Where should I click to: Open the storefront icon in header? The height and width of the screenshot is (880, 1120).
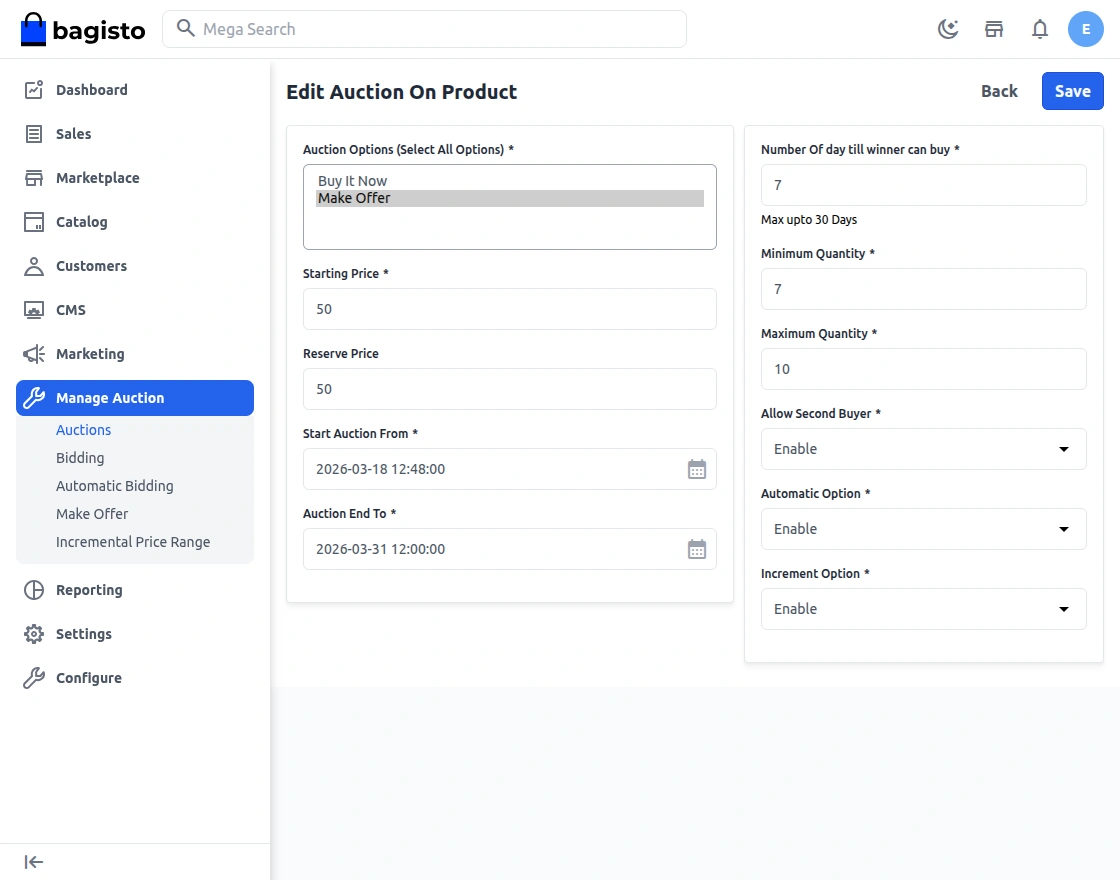coord(994,29)
